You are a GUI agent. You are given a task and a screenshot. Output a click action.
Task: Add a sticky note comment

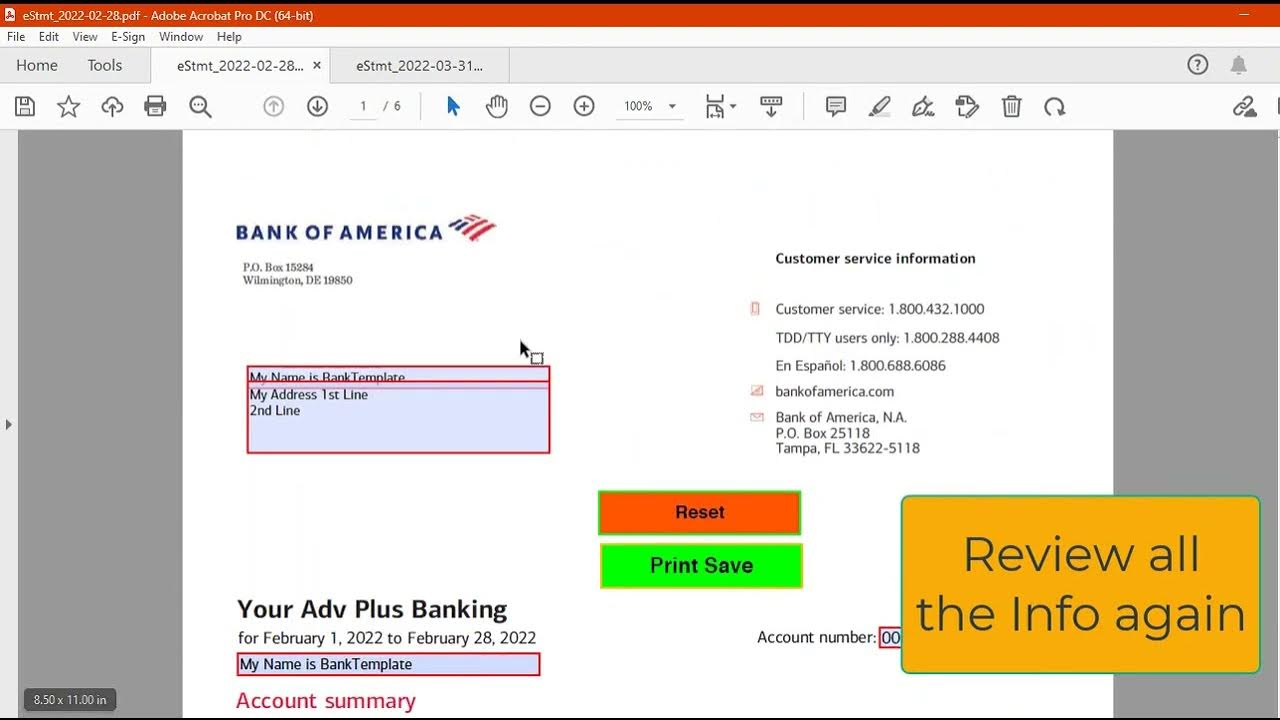836,106
